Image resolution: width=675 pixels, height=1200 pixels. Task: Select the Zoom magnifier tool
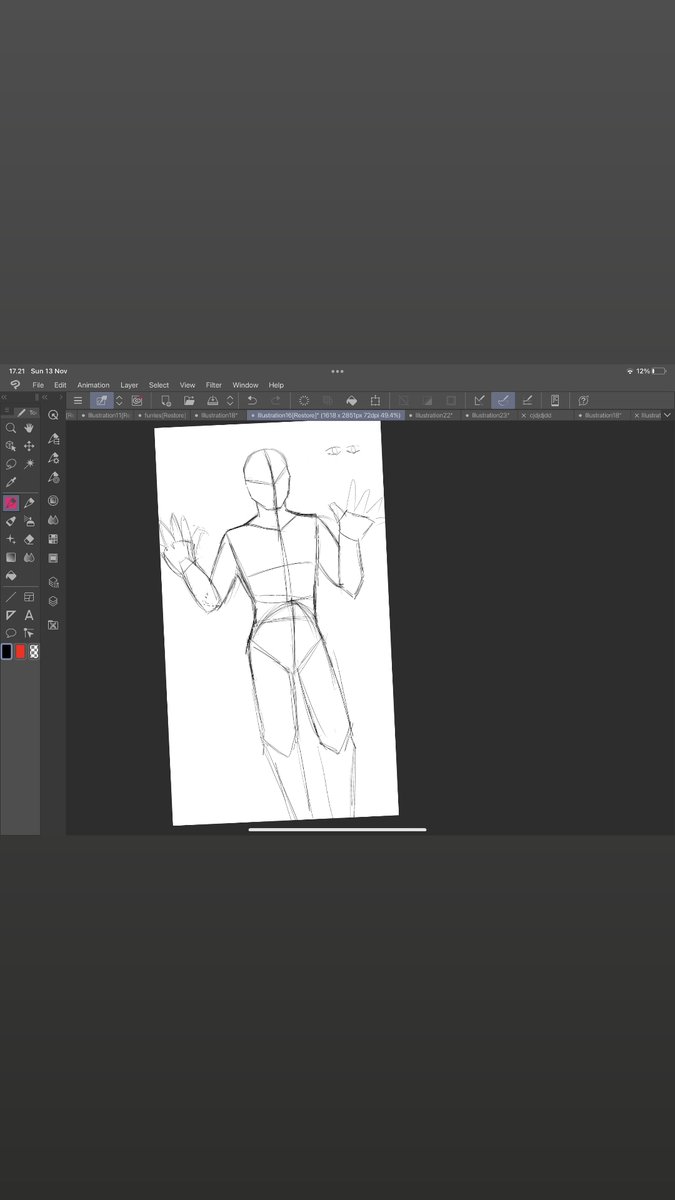(x=11, y=428)
